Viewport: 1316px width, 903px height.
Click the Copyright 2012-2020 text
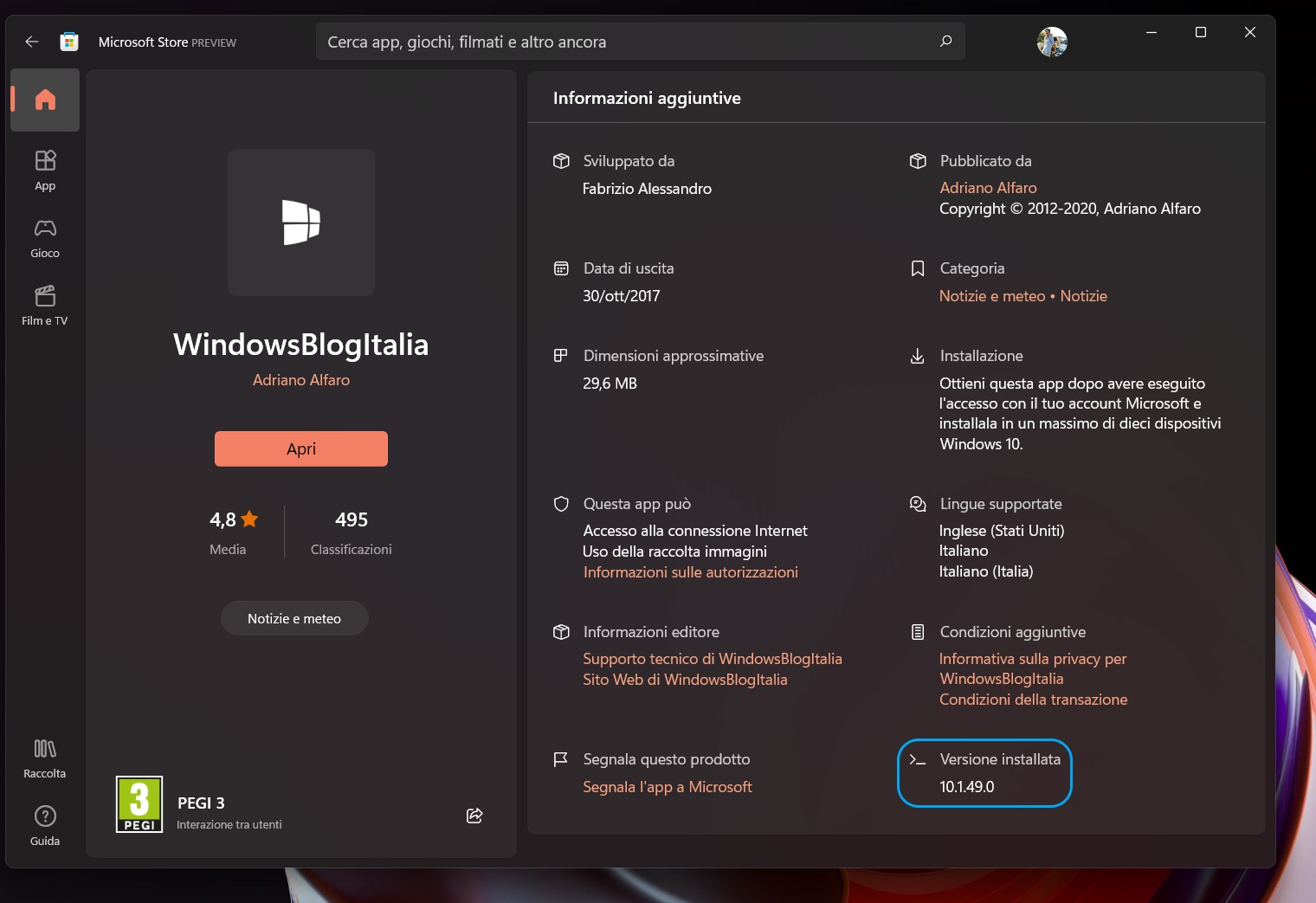pyautogui.click(x=1070, y=209)
